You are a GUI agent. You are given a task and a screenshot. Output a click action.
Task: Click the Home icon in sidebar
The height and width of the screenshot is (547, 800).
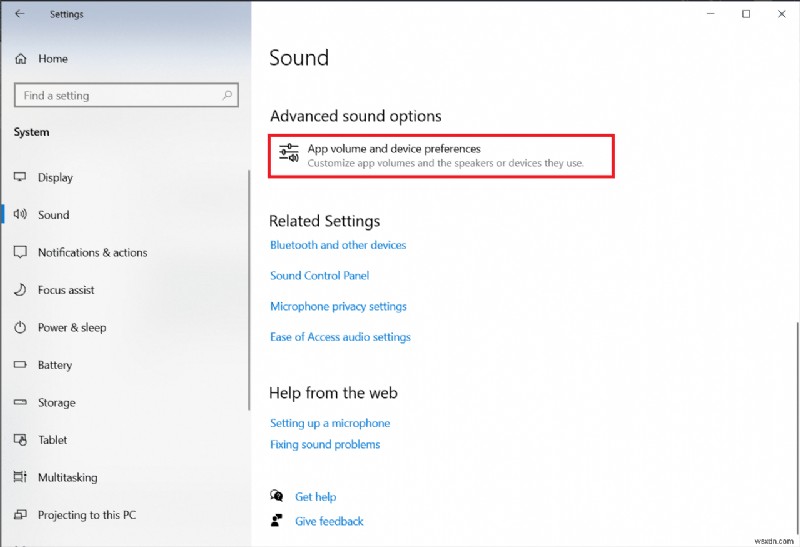tap(20, 59)
